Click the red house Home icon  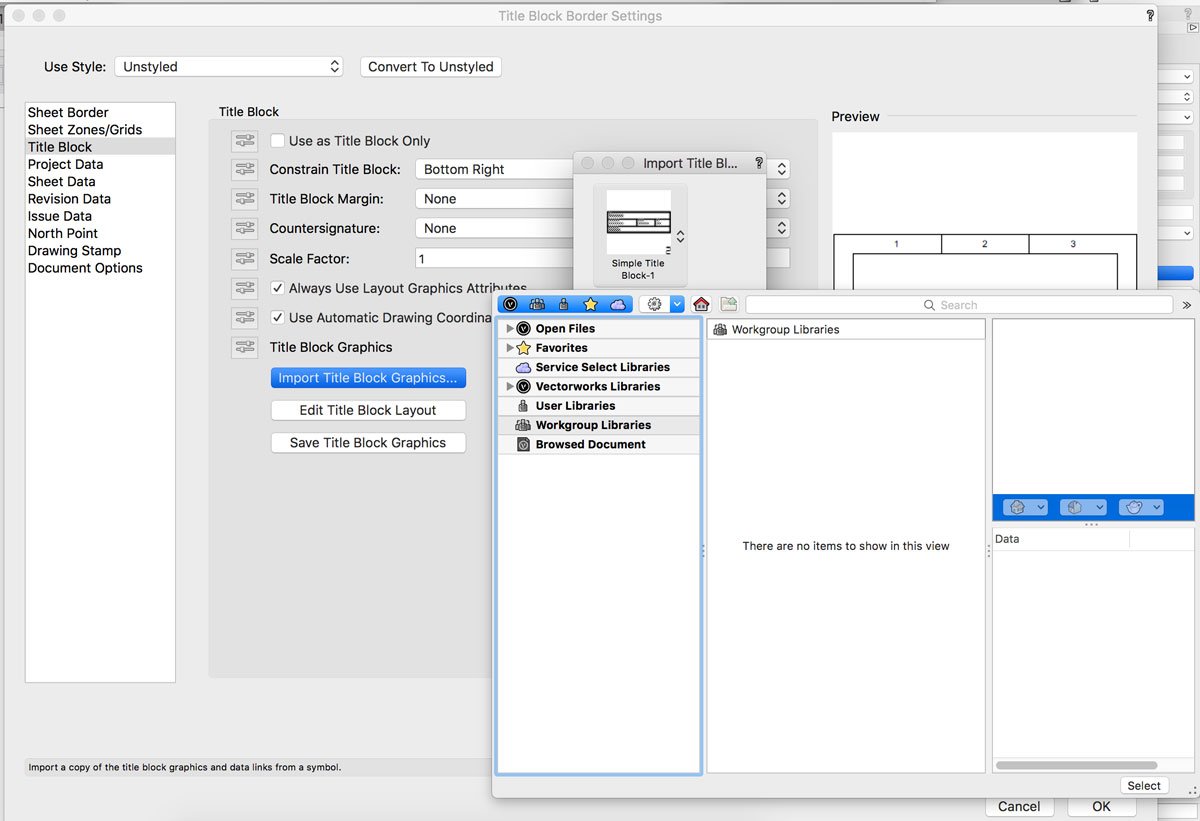[701, 305]
